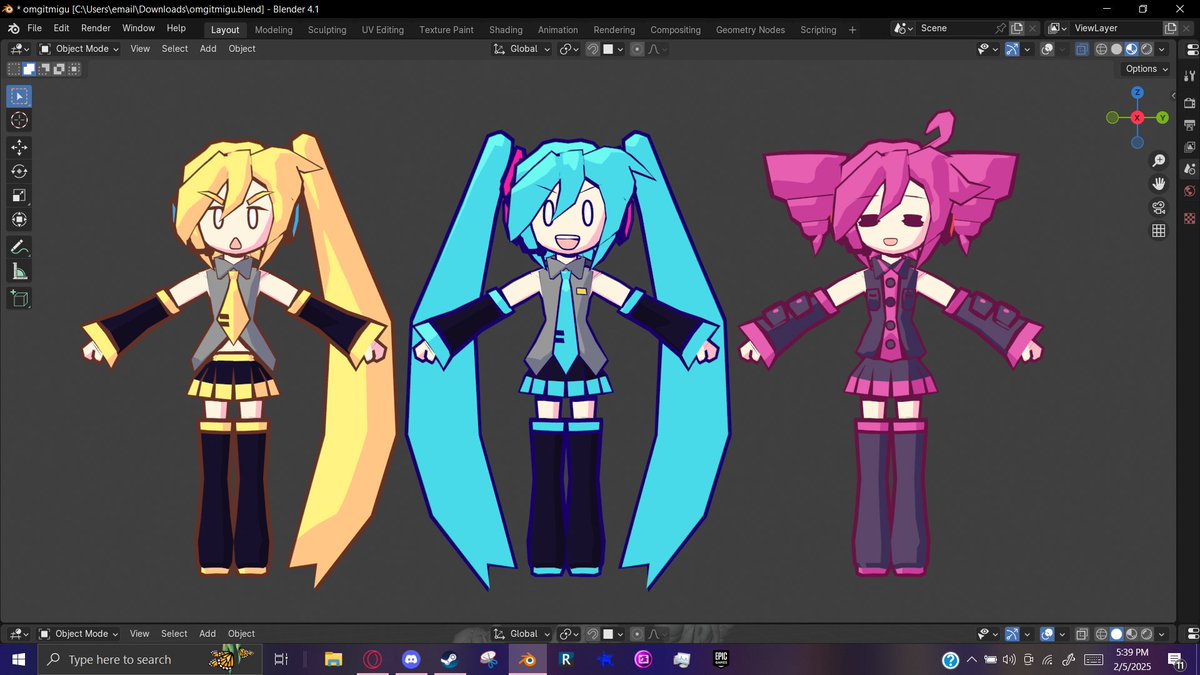Viewport: 1200px width, 675px height.
Task: Select the 3D Cursor tool
Action: pyautogui.click(x=19, y=121)
